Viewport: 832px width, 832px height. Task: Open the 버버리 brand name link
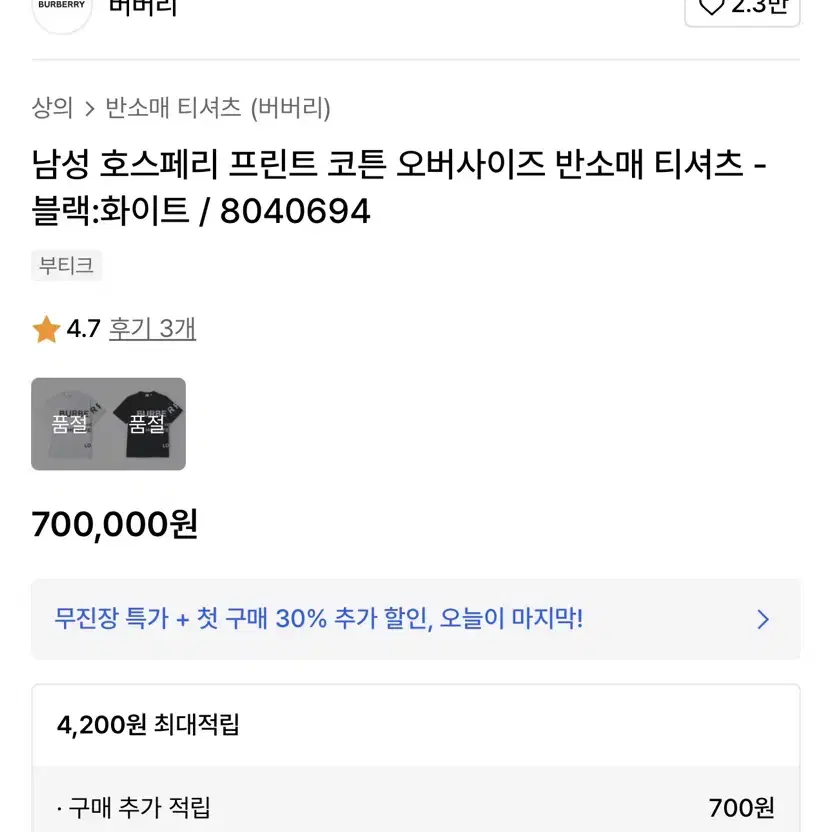(142, 7)
